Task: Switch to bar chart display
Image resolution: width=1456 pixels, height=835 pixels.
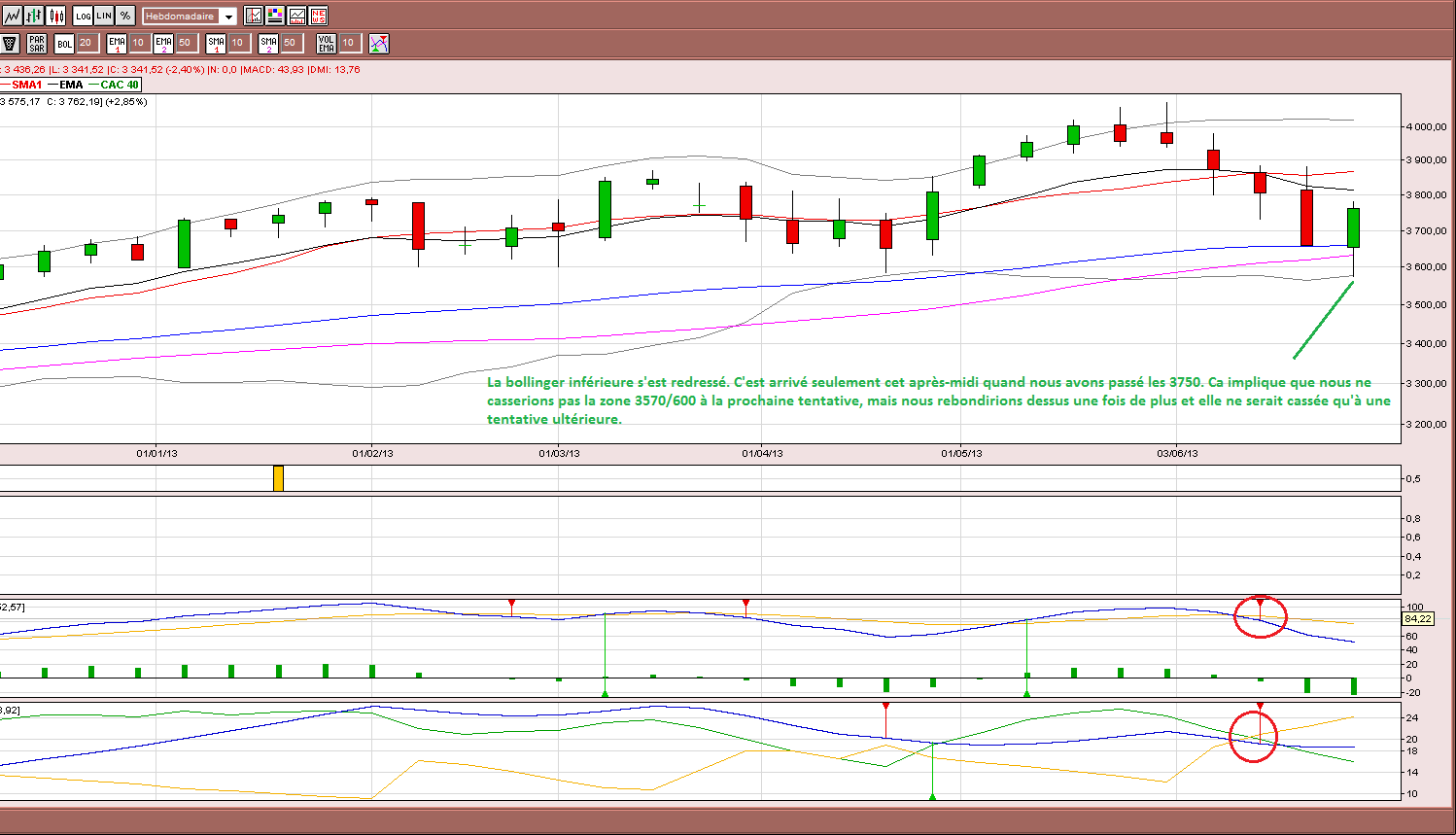Action: tap(35, 16)
